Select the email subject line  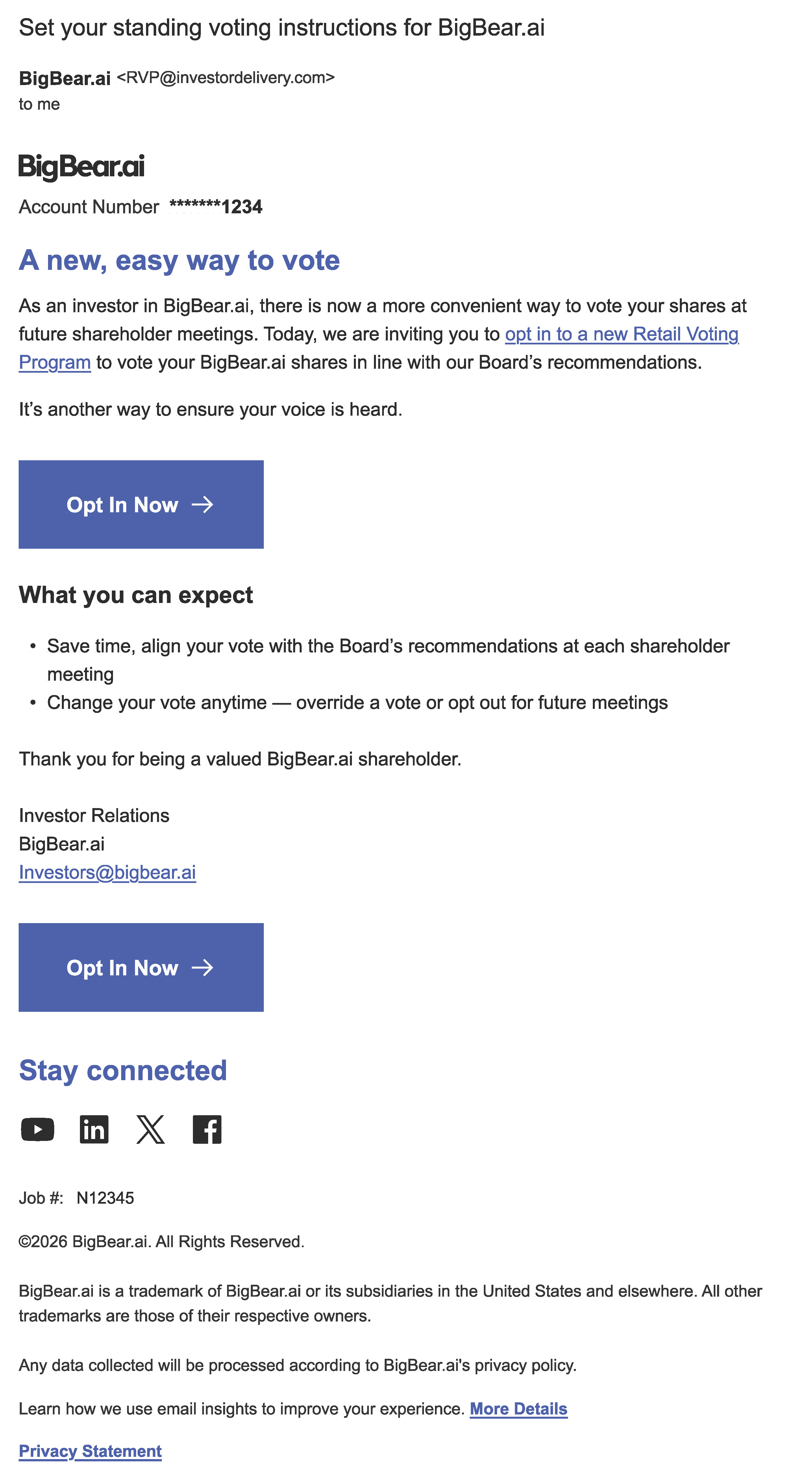(x=281, y=28)
